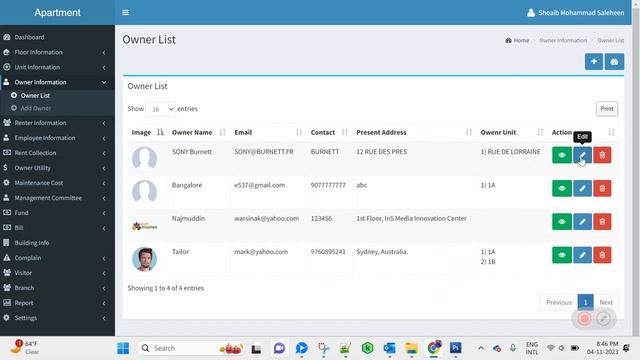Viewport: 640px width, 360px height.
Task: Open the Windows Start menu
Action: 123,348
